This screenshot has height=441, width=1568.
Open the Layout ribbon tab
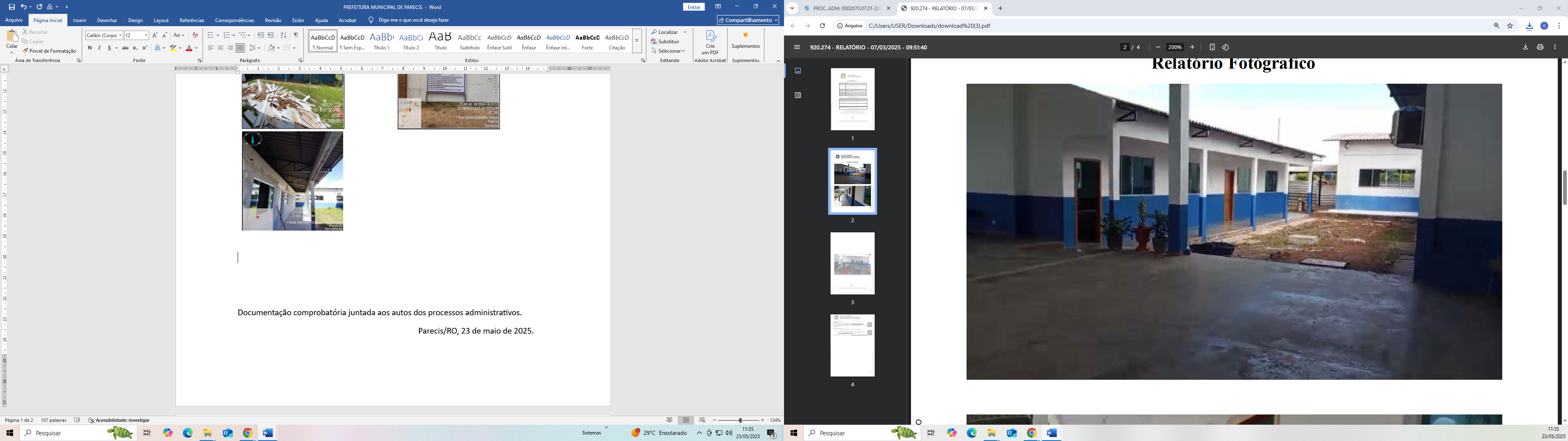pos(161,21)
